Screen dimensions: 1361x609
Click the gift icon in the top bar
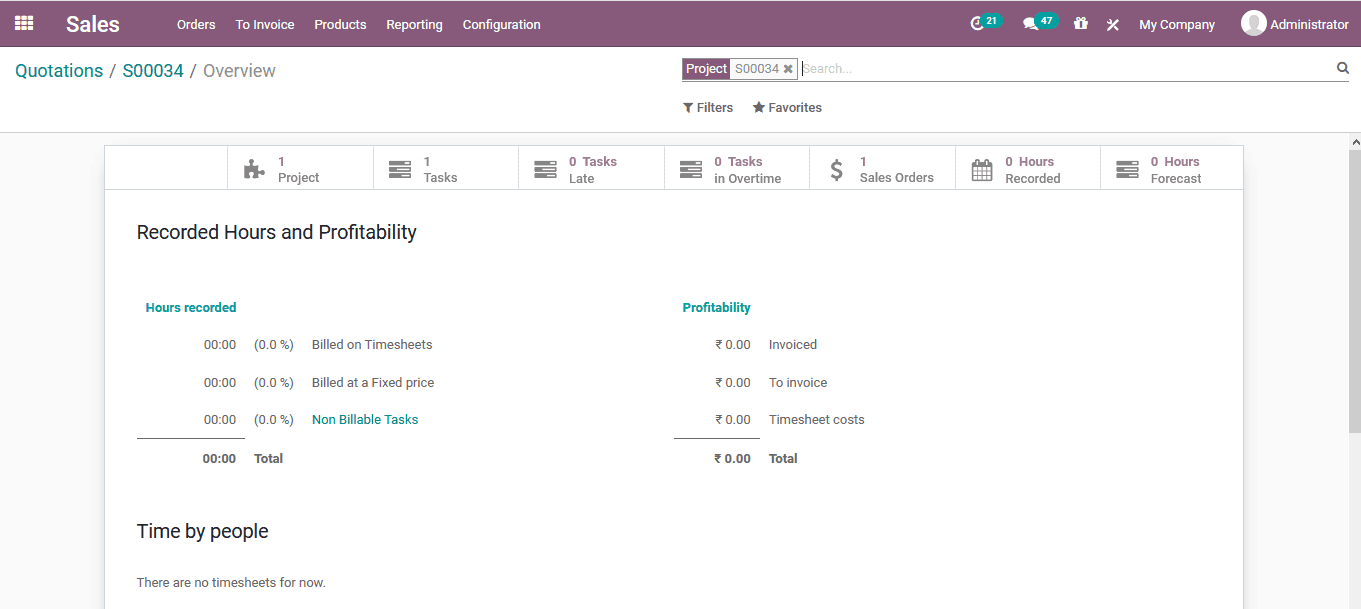[x=1080, y=23]
